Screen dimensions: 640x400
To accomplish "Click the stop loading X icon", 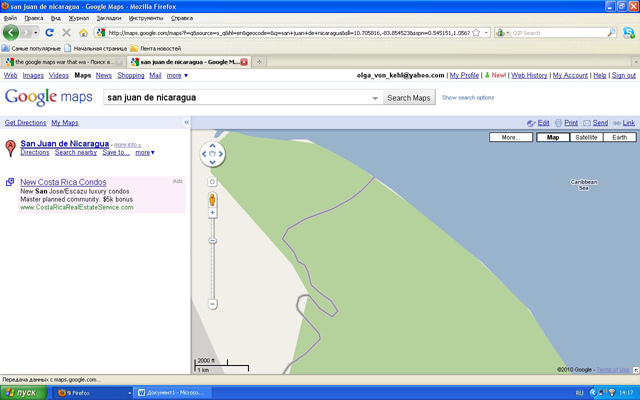I will click(x=66, y=33).
